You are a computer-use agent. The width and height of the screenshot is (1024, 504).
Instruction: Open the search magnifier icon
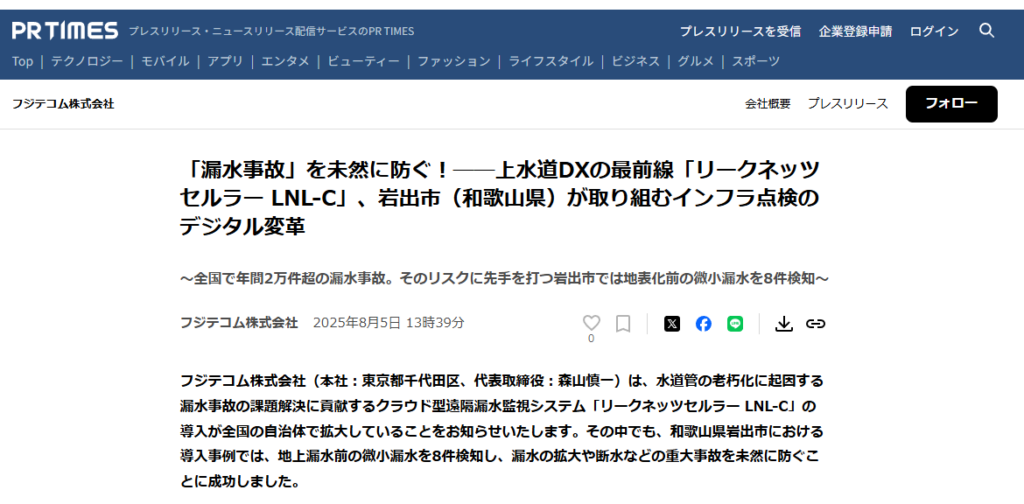[x=986, y=30]
